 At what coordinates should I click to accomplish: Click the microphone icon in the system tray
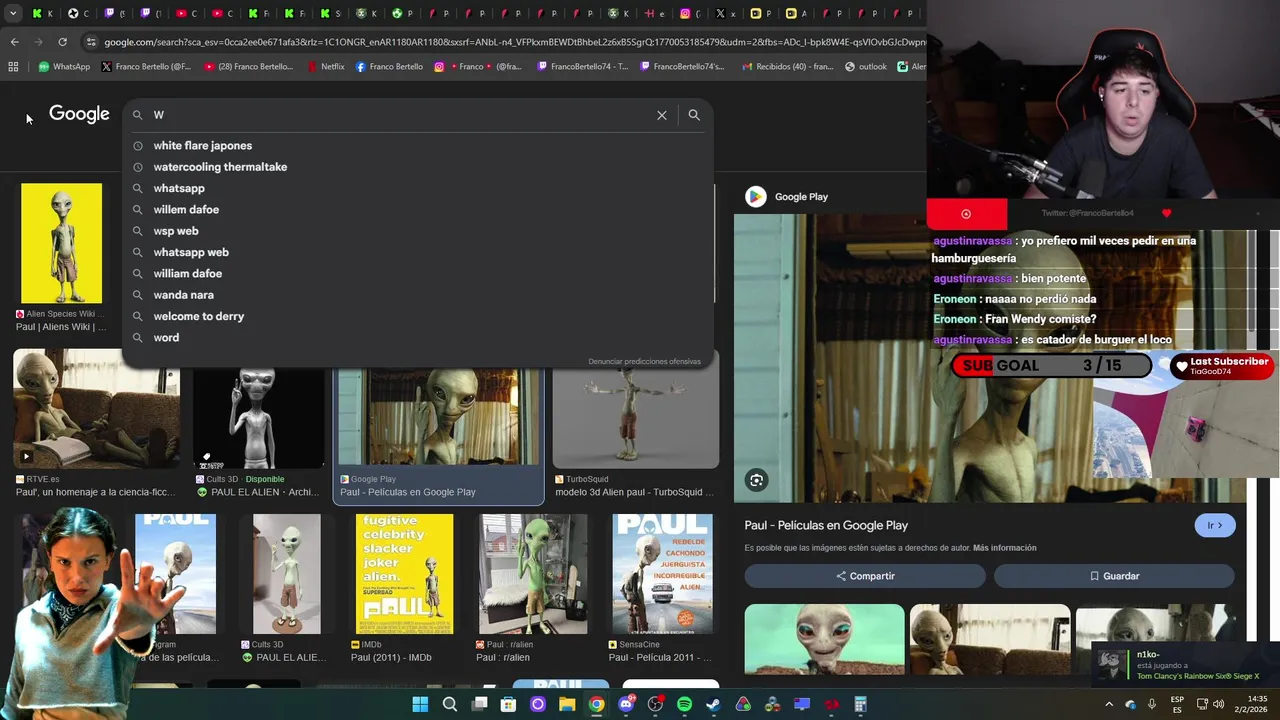coord(1152,704)
